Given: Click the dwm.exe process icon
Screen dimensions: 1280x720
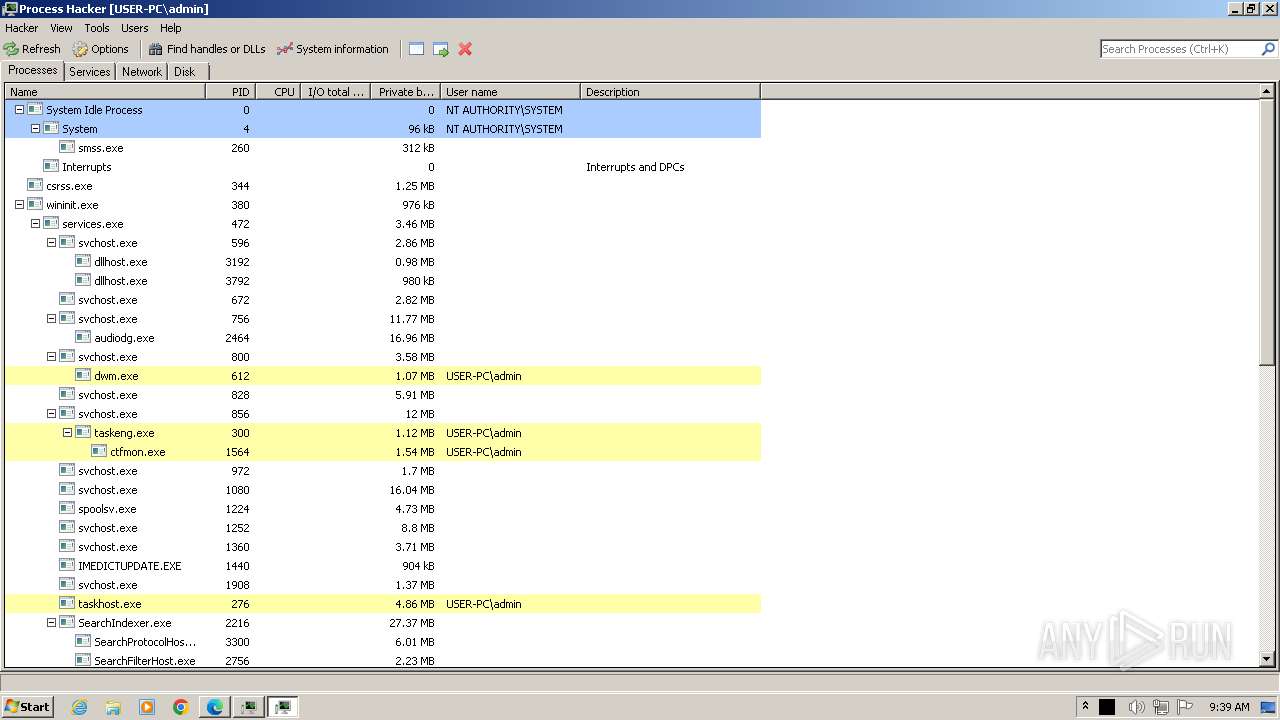Looking at the screenshot, I should click(x=83, y=376).
